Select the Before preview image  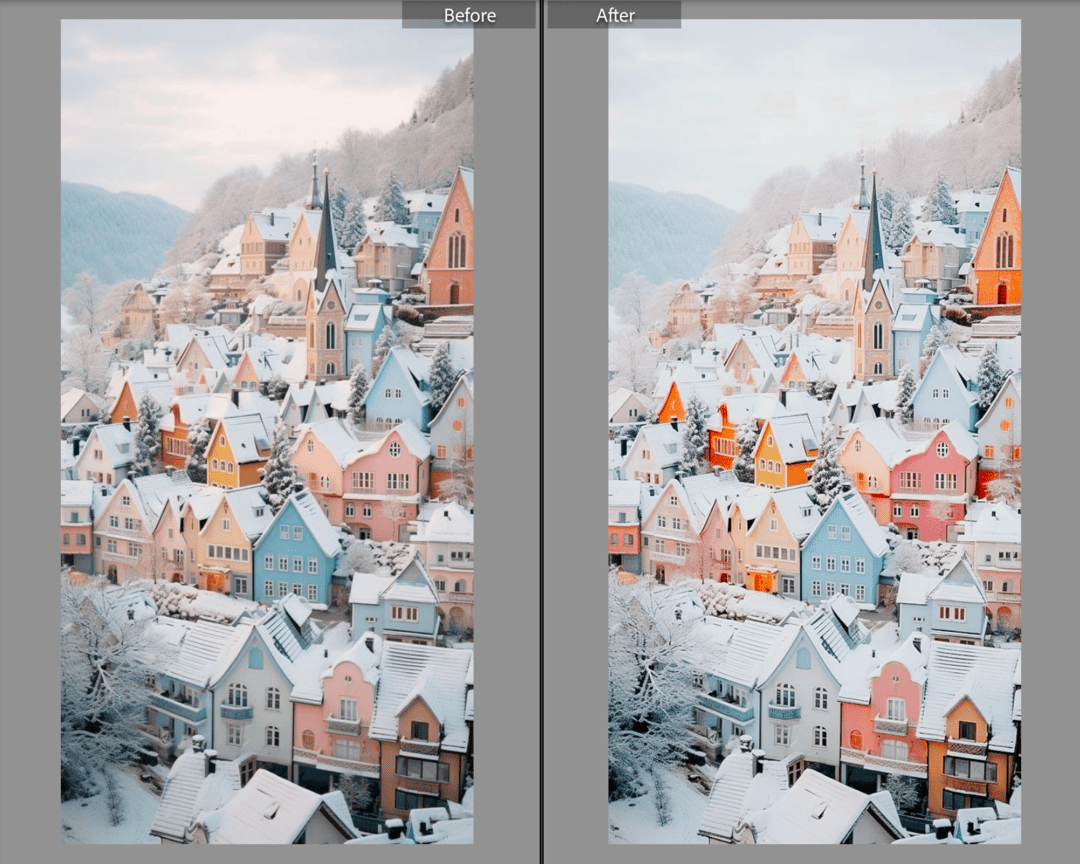[x=267, y=431]
